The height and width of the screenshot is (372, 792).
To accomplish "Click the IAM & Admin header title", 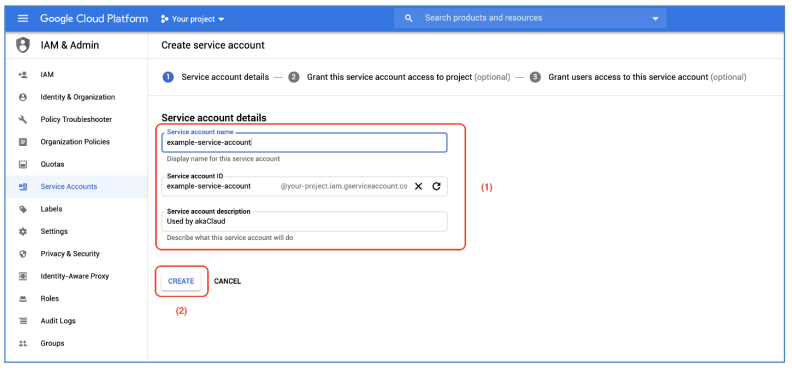I will click(x=70, y=45).
